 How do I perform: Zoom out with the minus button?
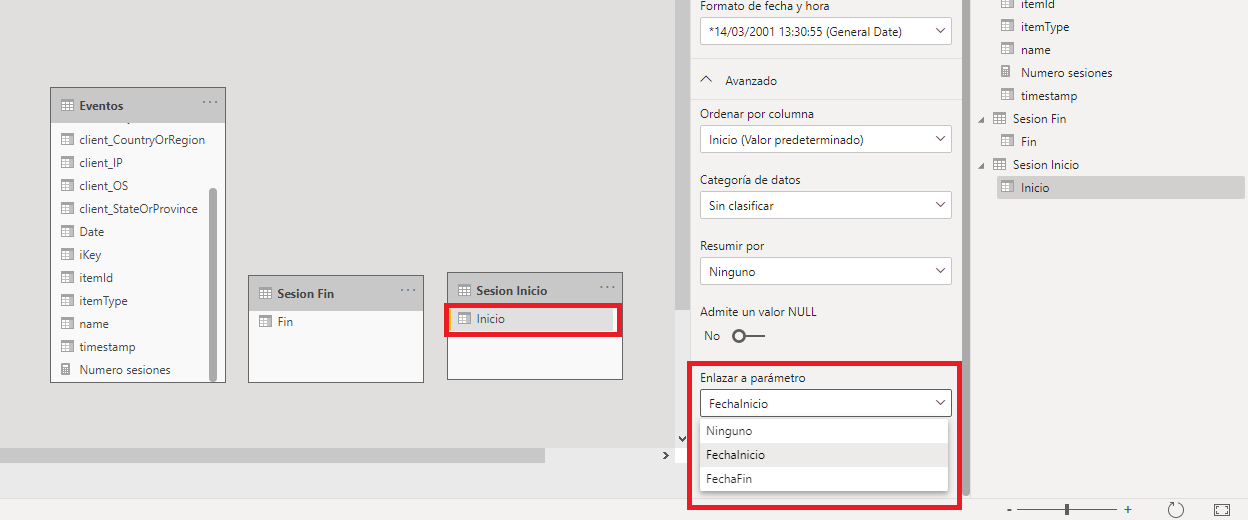(x=1009, y=509)
